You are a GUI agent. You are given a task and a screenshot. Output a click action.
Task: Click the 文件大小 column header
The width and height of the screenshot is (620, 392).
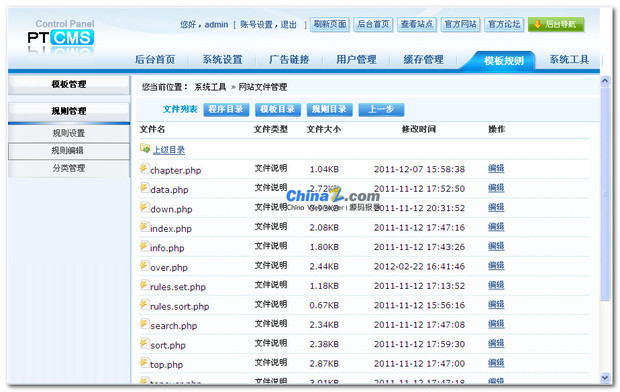[x=323, y=129]
